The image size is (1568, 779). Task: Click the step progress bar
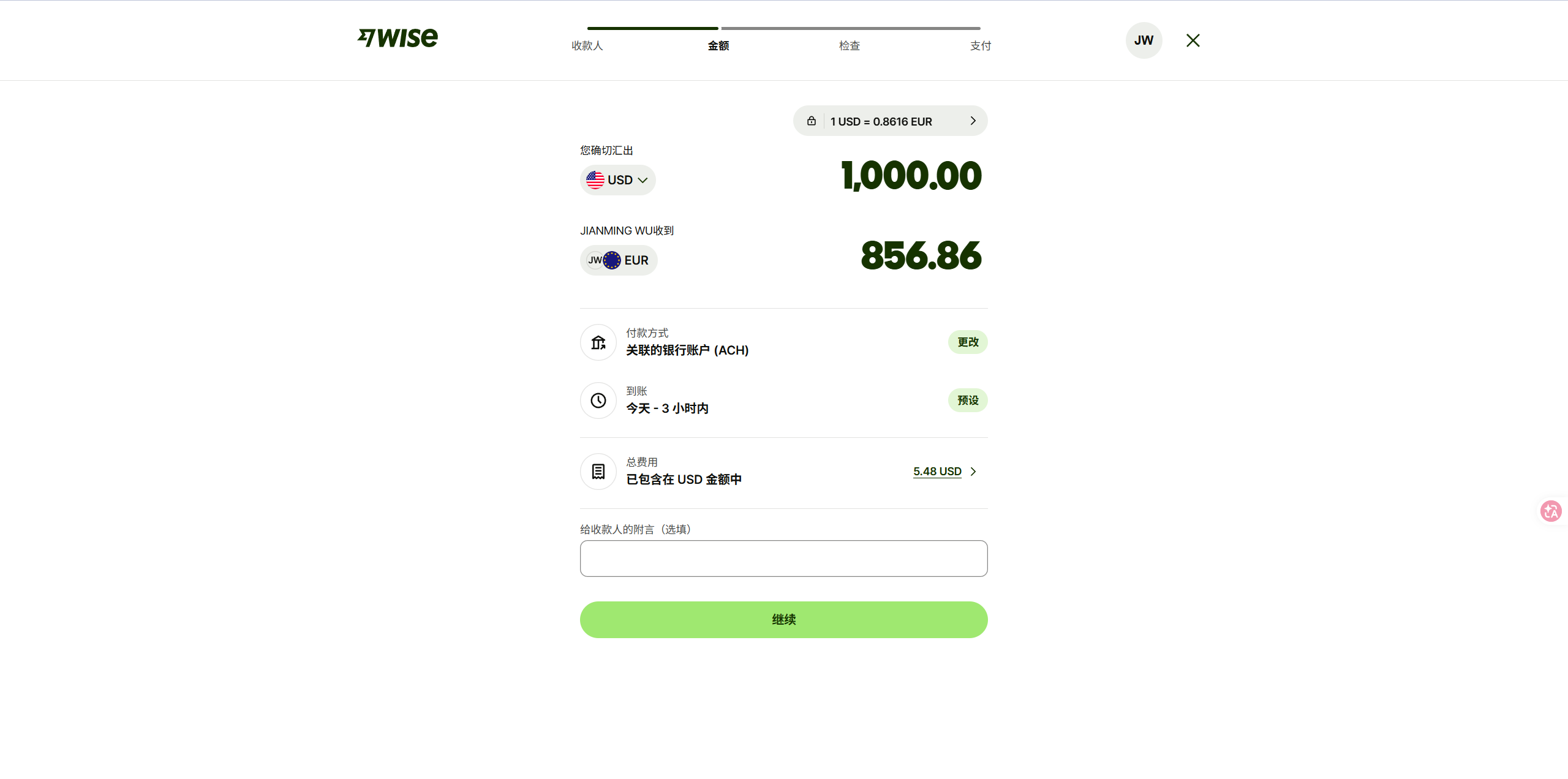click(783, 28)
